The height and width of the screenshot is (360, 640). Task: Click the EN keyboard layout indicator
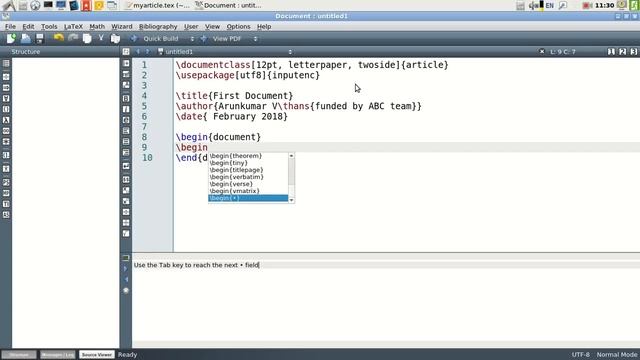(550, 5)
